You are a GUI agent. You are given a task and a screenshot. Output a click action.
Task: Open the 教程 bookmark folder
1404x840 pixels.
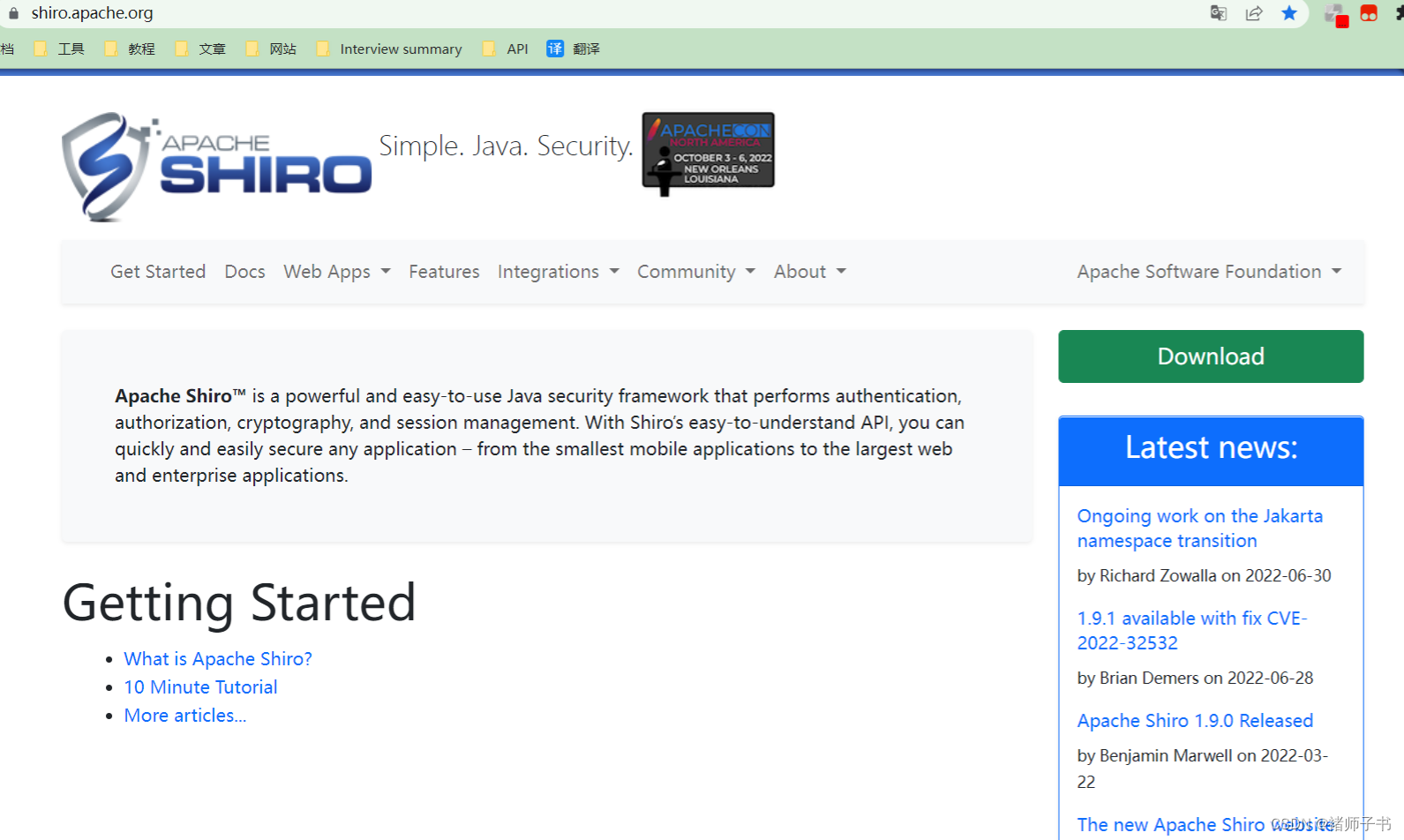pos(130,49)
